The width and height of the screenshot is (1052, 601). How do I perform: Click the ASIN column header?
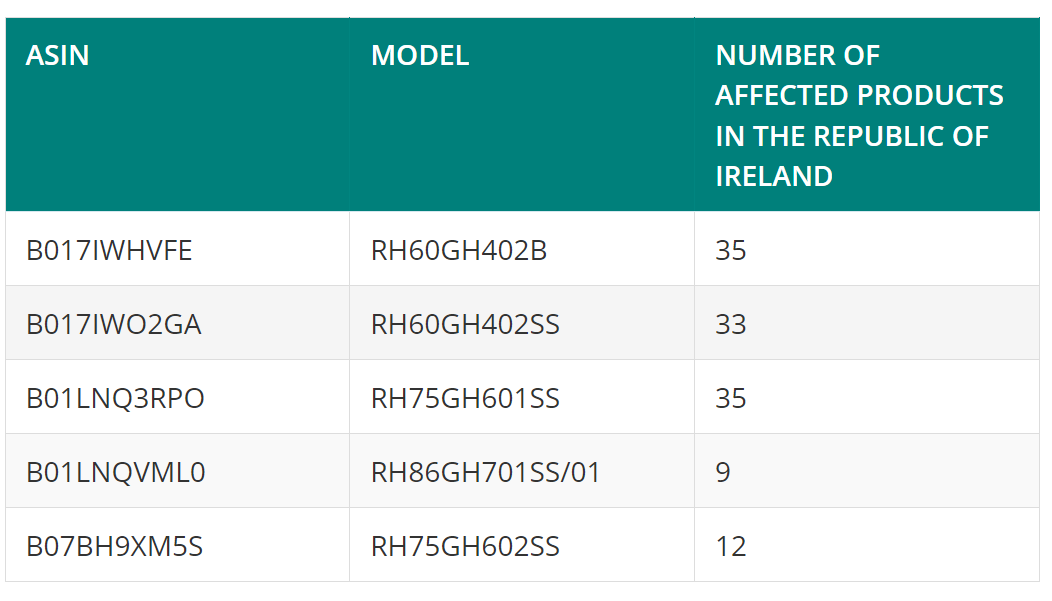tap(178, 115)
